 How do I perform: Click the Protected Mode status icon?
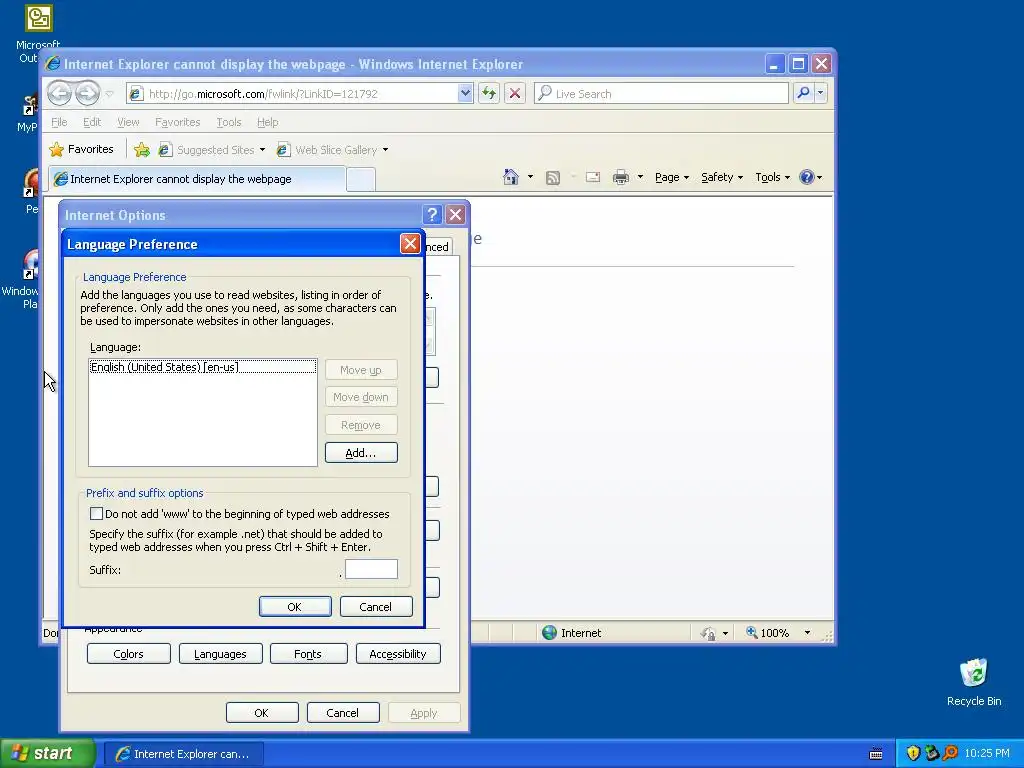point(708,633)
